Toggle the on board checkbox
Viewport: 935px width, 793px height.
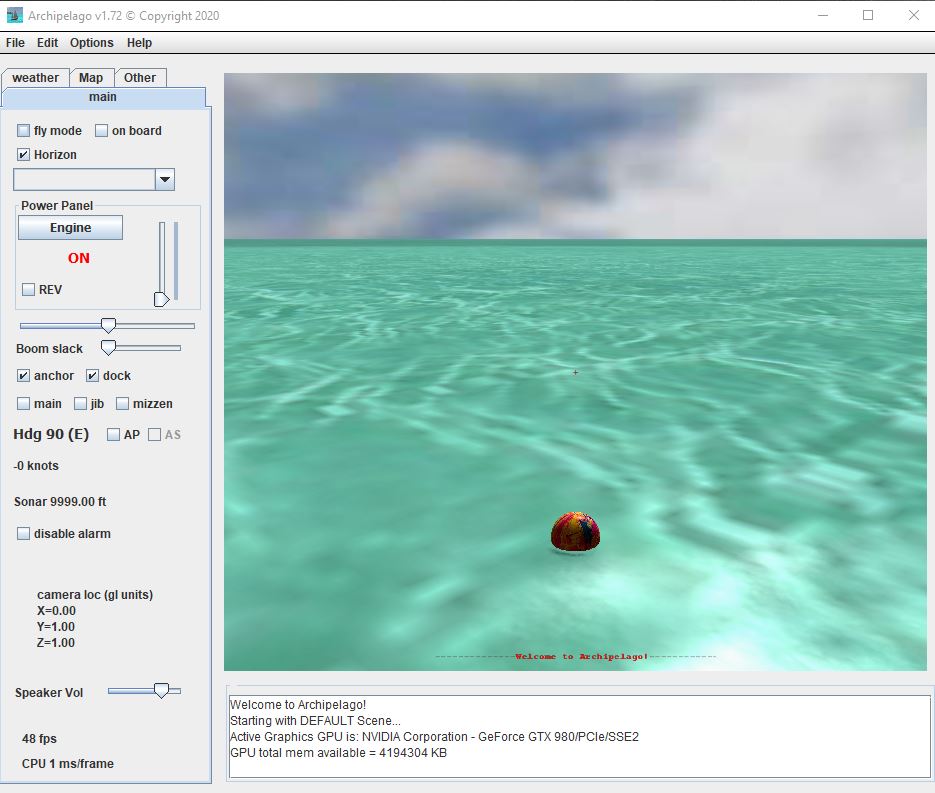click(x=102, y=131)
